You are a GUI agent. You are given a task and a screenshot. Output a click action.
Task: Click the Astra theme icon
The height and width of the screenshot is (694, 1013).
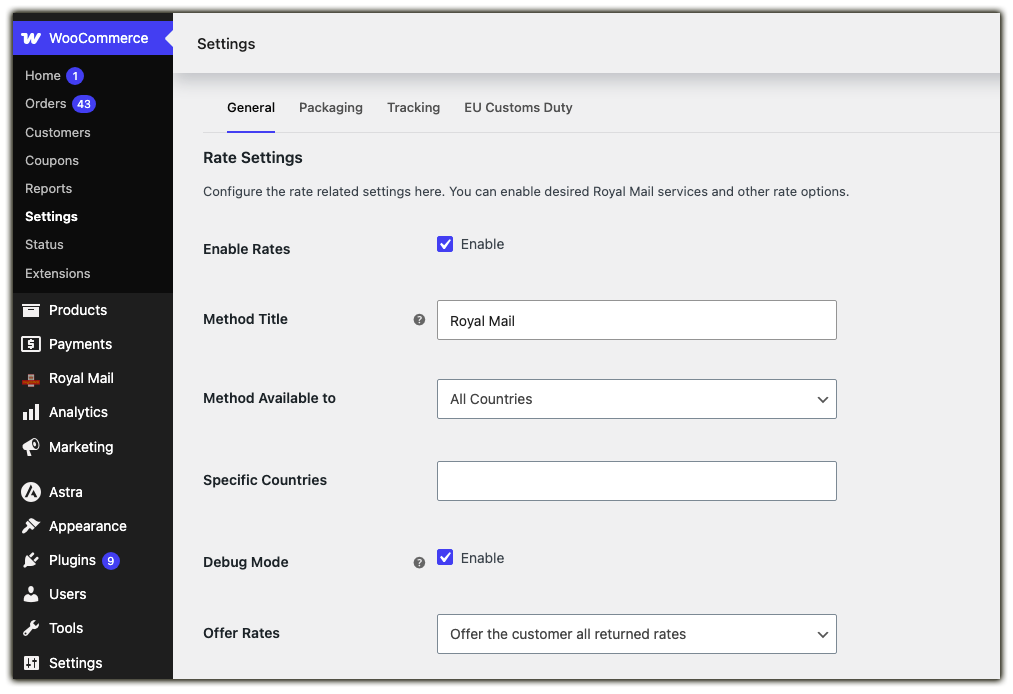[31, 492]
